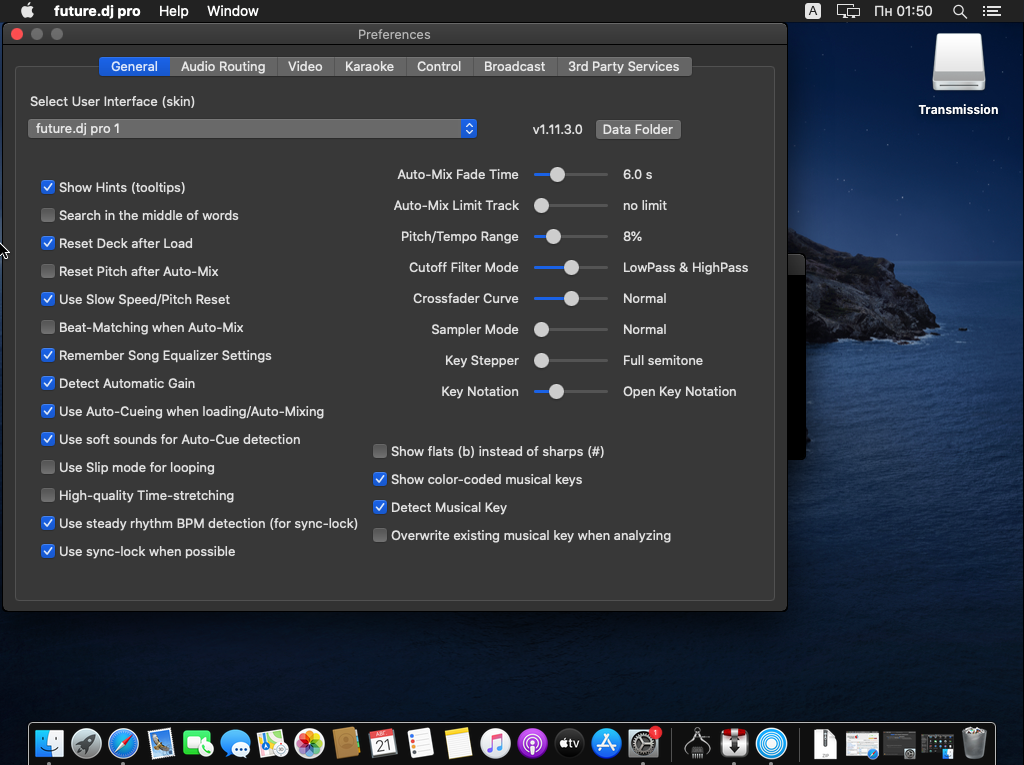Open the Trash in the dock
This screenshot has width=1024, height=765.
pyautogui.click(x=974, y=743)
